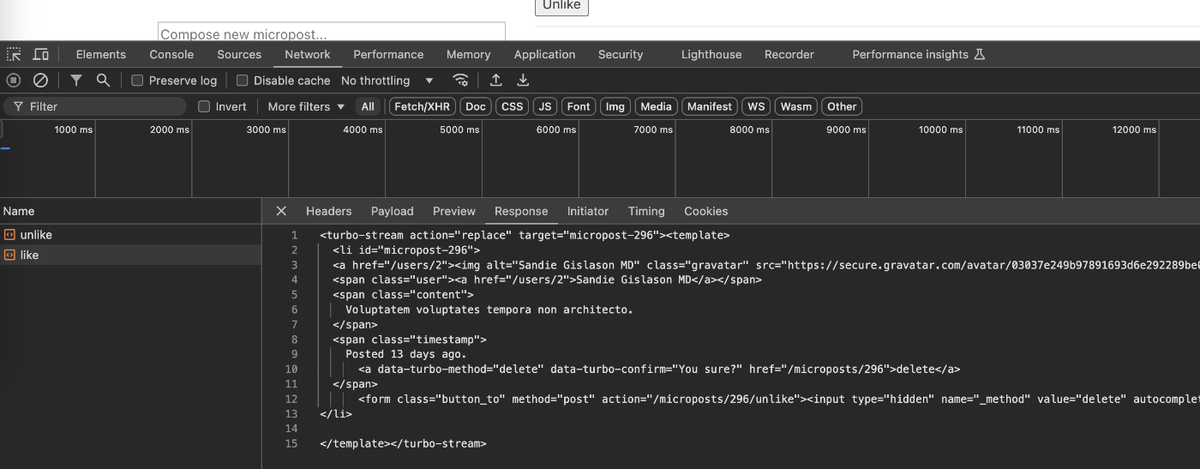Filter requests by Other type
Image resolution: width=1200 pixels, height=469 pixels.
pyautogui.click(x=842, y=107)
